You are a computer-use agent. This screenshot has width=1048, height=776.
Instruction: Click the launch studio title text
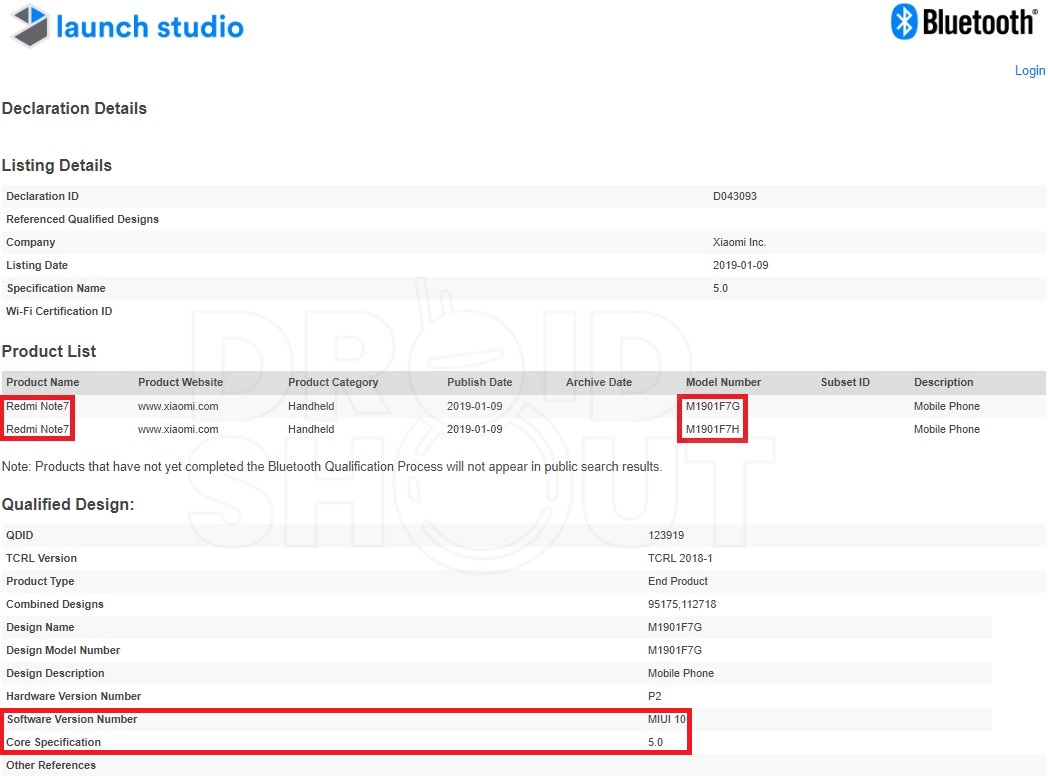click(x=150, y=27)
